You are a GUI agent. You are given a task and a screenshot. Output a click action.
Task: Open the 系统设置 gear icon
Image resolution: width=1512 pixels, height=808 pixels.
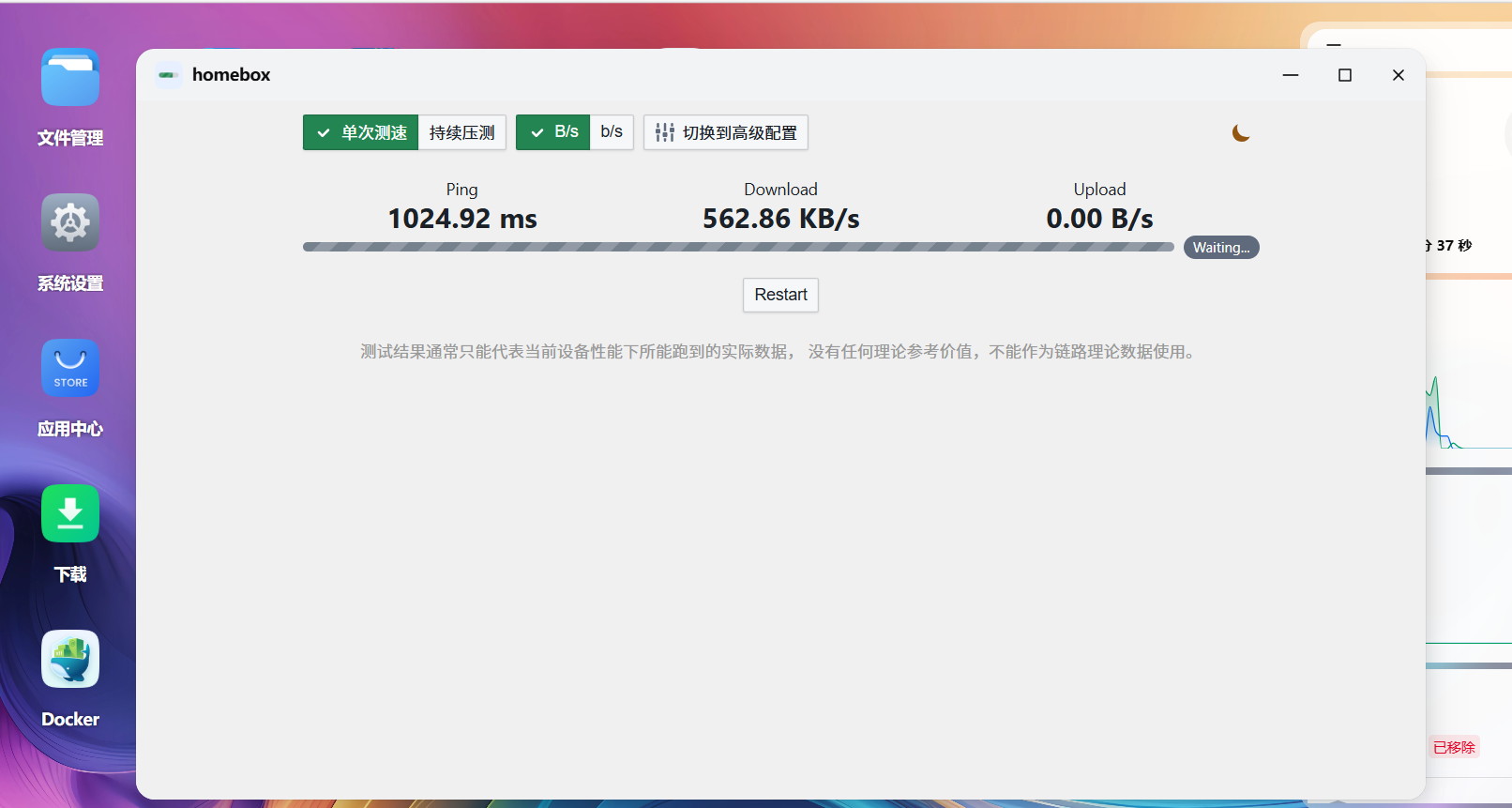tap(70, 222)
